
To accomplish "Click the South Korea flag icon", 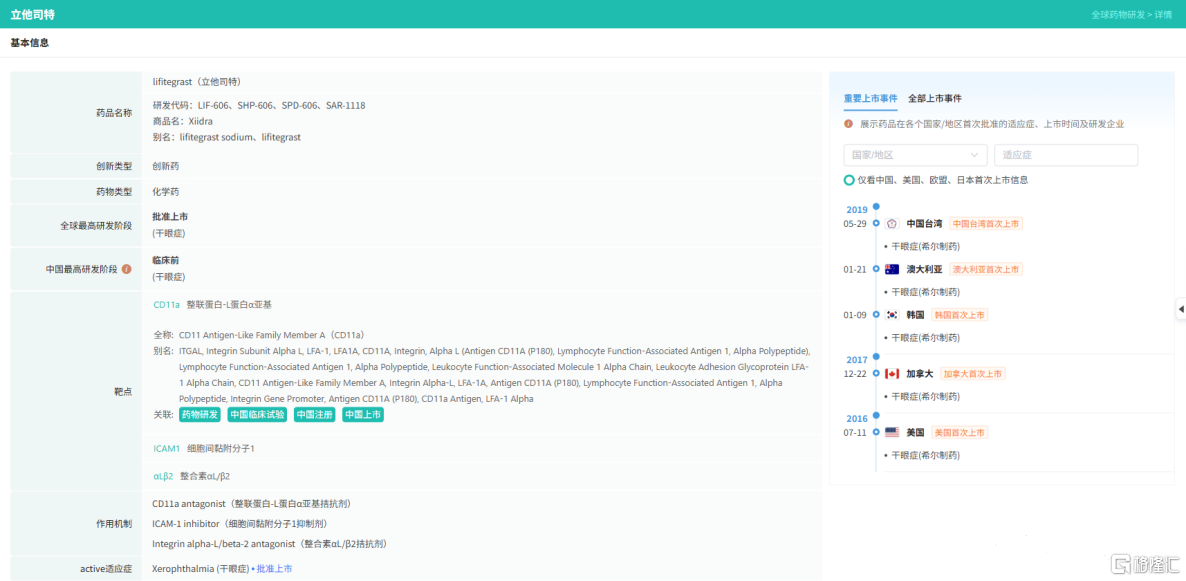I will coord(892,315).
